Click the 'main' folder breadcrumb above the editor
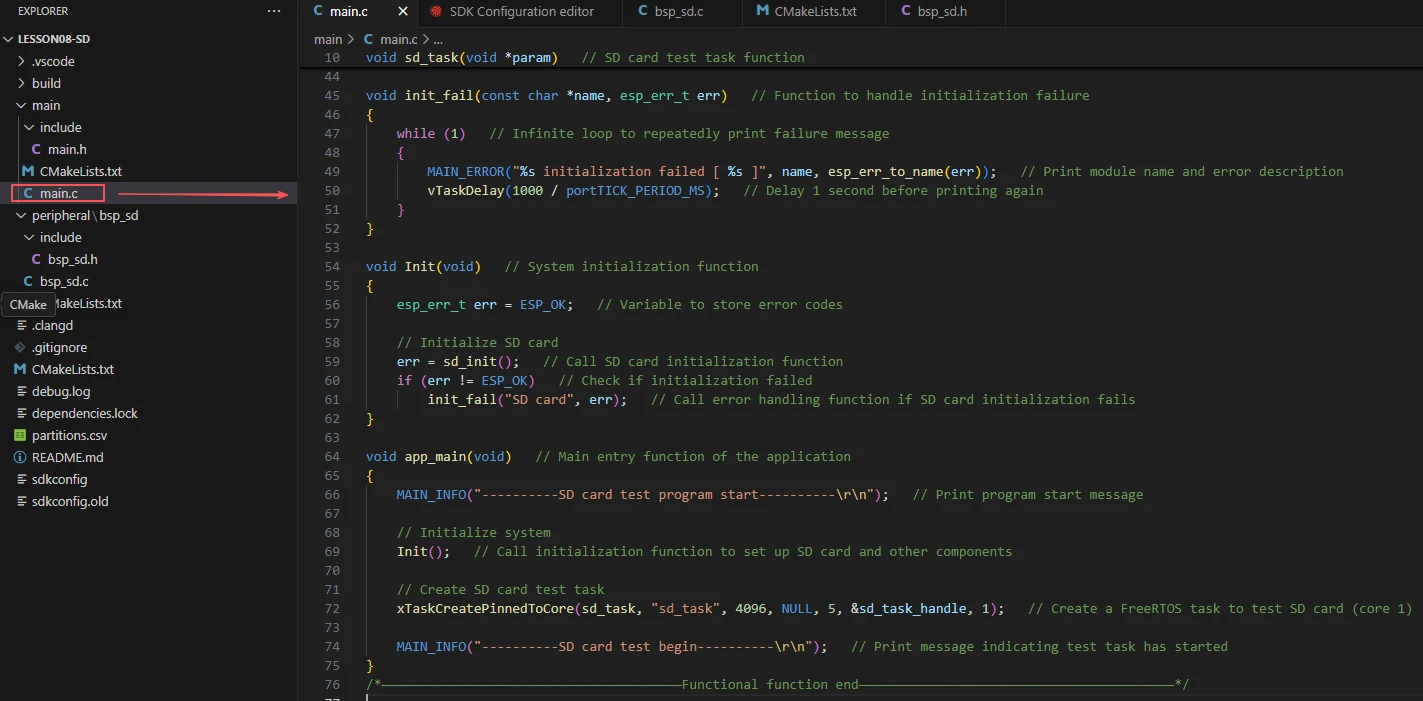1423x701 pixels. (x=327, y=40)
